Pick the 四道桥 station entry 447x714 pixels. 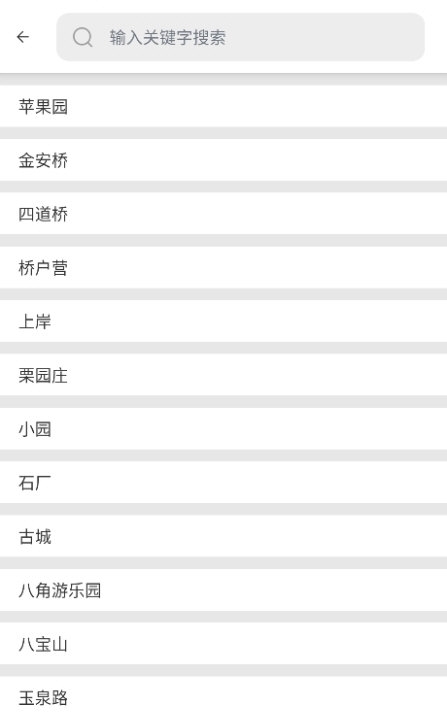coord(224,214)
